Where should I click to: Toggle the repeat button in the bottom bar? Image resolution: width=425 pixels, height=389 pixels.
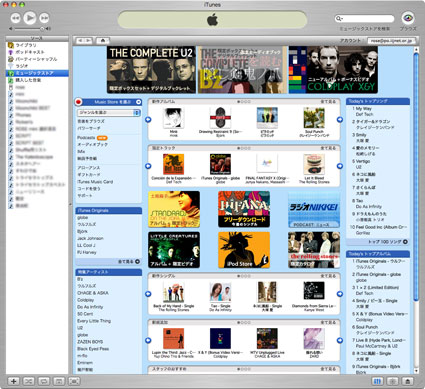pos(44,381)
